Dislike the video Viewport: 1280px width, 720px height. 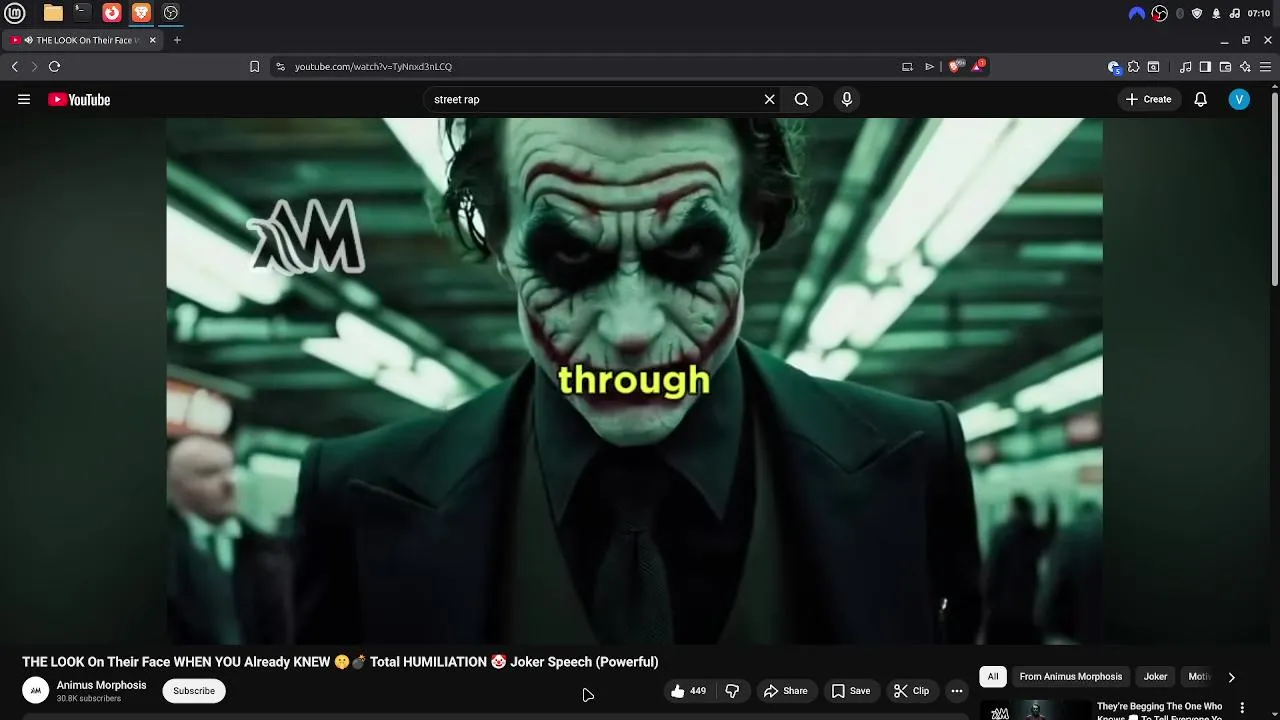(x=733, y=690)
